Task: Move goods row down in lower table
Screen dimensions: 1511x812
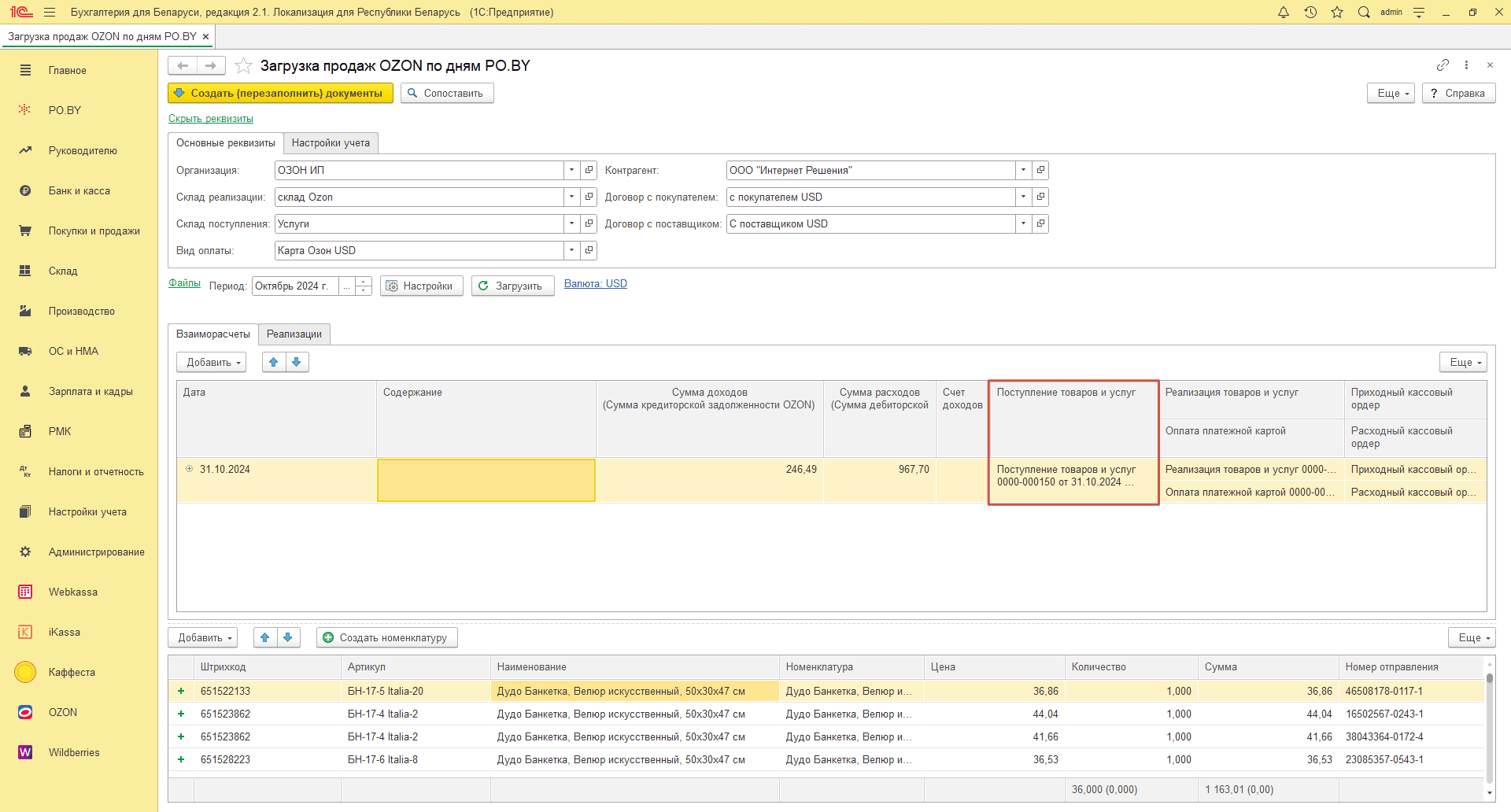Action: click(288, 637)
